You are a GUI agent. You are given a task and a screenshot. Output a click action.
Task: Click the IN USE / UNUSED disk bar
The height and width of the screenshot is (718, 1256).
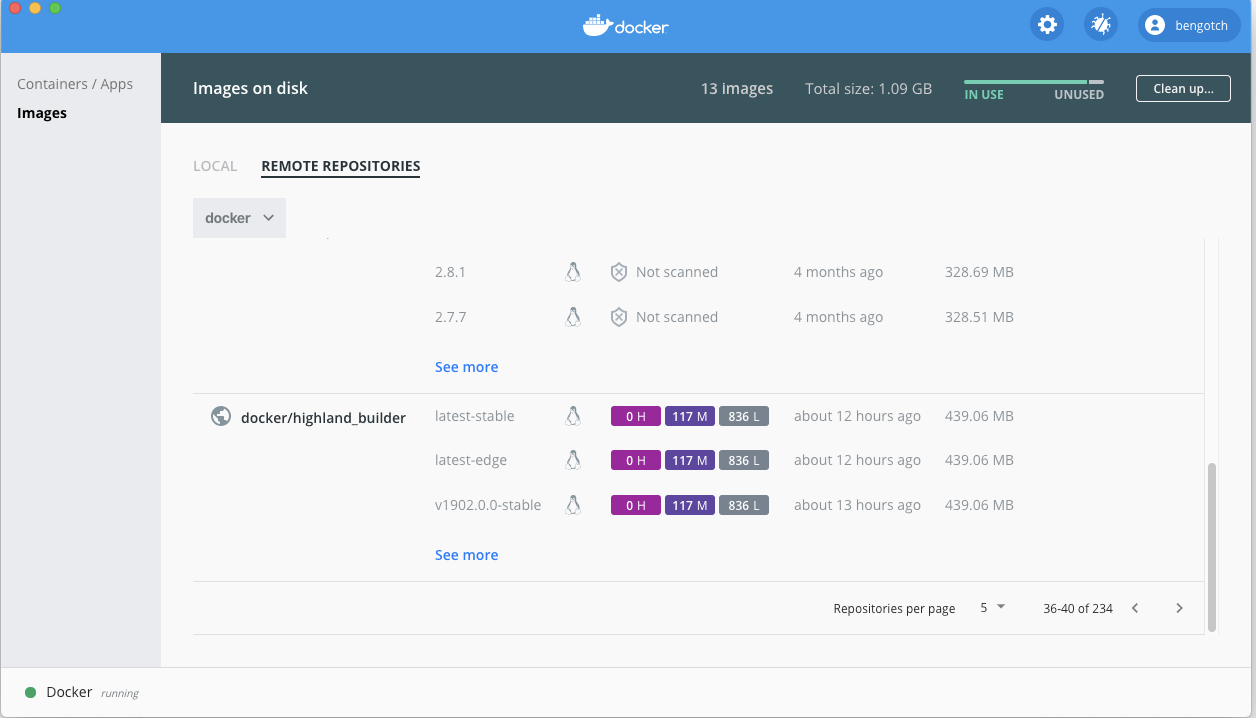tap(1034, 82)
